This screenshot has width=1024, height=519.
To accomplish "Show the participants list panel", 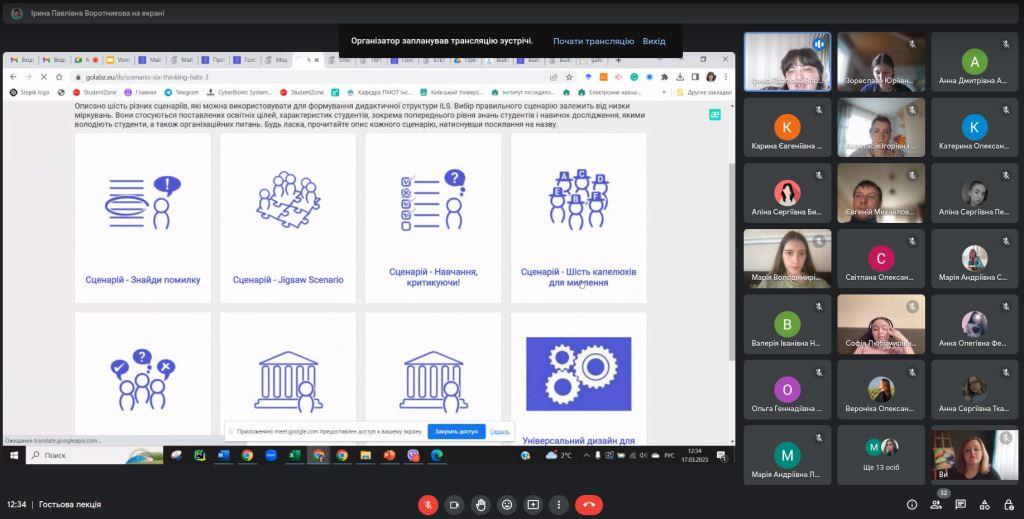I will click(x=936, y=505).
